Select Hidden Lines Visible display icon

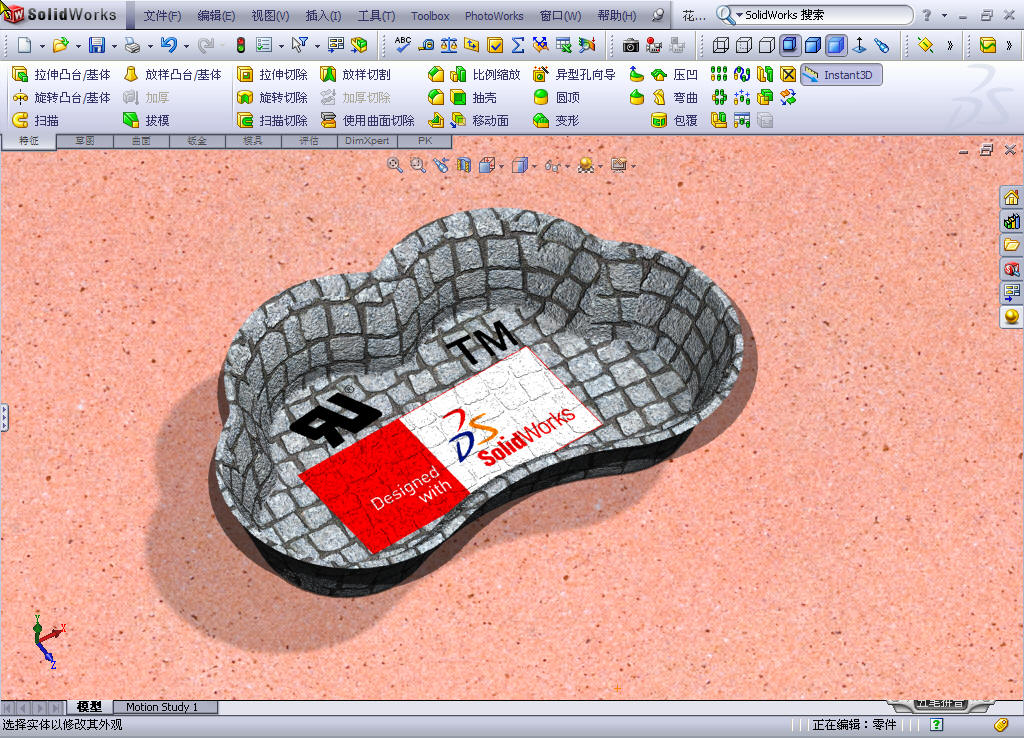(744, 45)
